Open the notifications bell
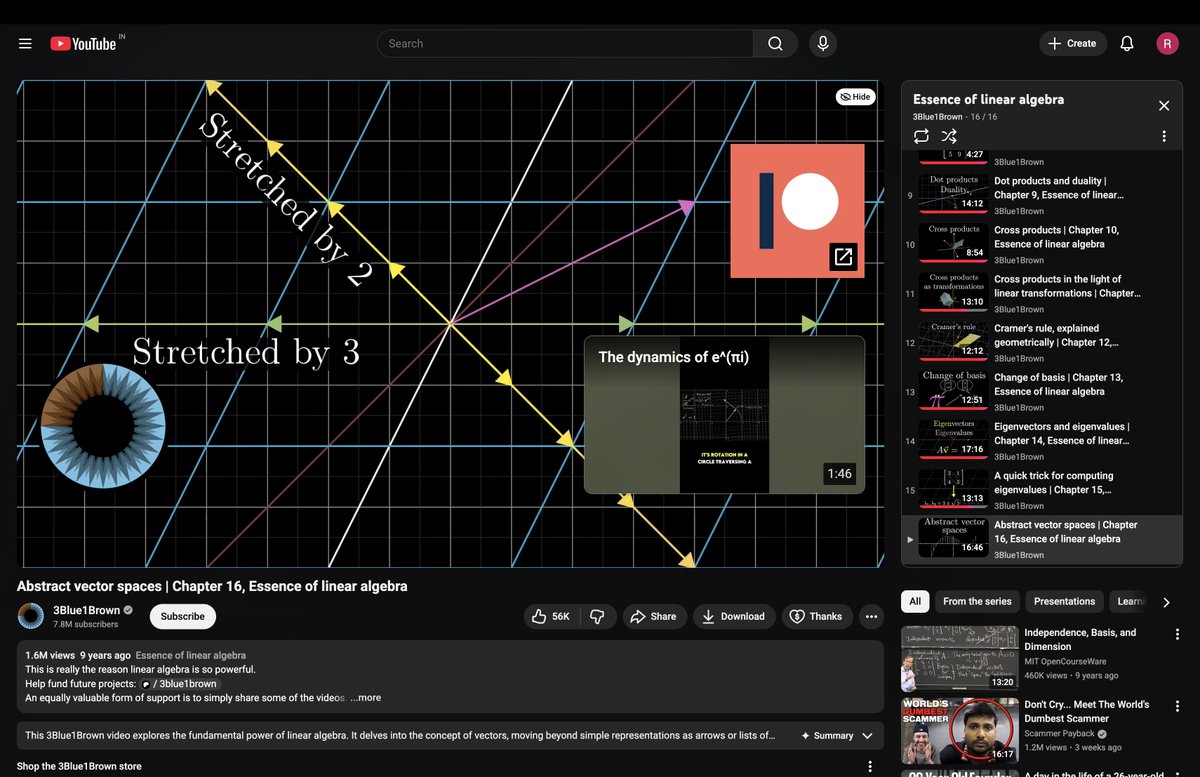Screen dimensions: 1200x777 (x=1127, y=44)
